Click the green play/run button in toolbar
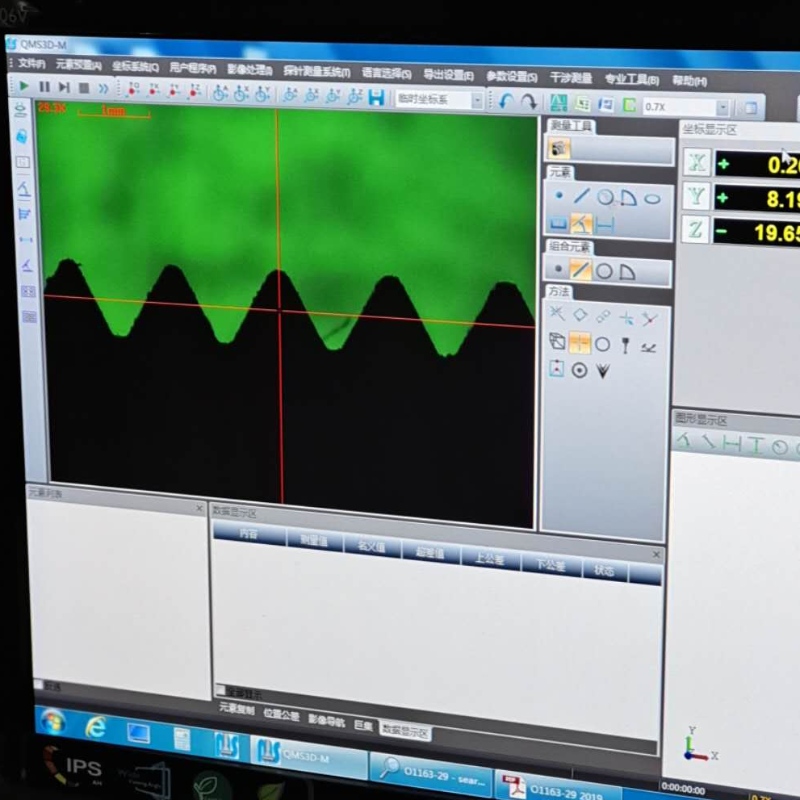 click(x=24, y=87)
